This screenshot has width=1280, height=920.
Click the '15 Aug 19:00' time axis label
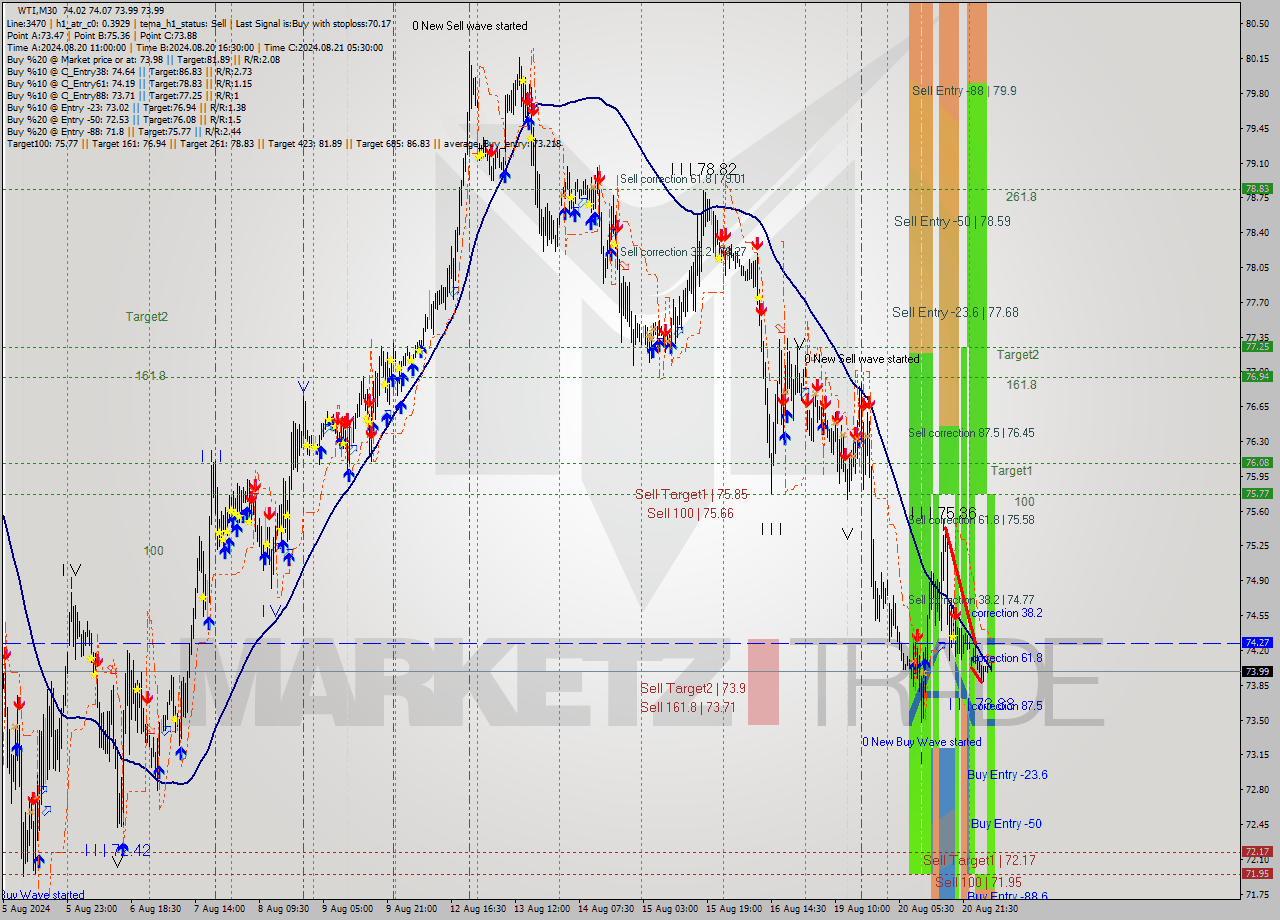[x=736, y=910]
